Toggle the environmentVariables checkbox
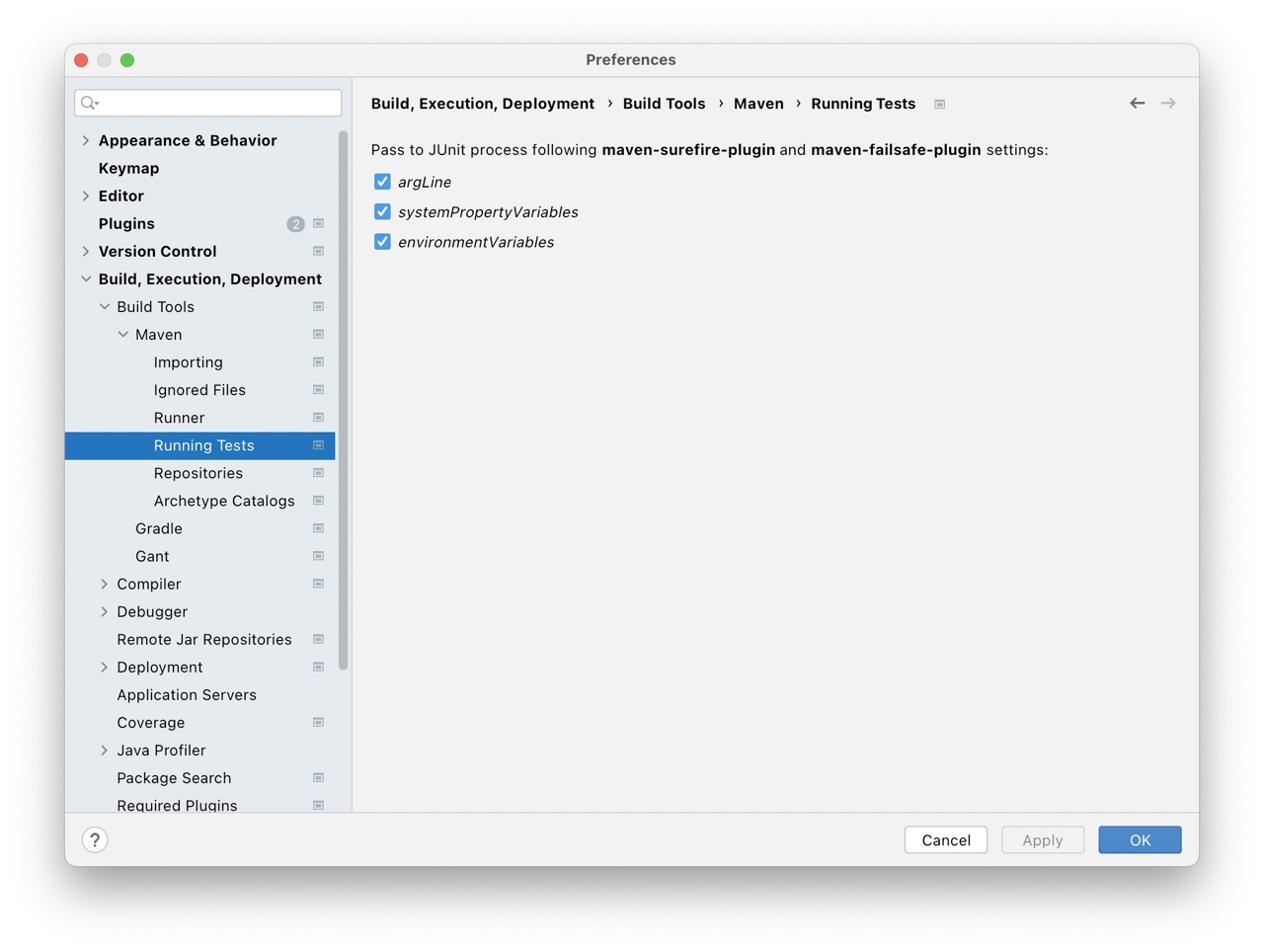1264x952 pixels. 382,241
